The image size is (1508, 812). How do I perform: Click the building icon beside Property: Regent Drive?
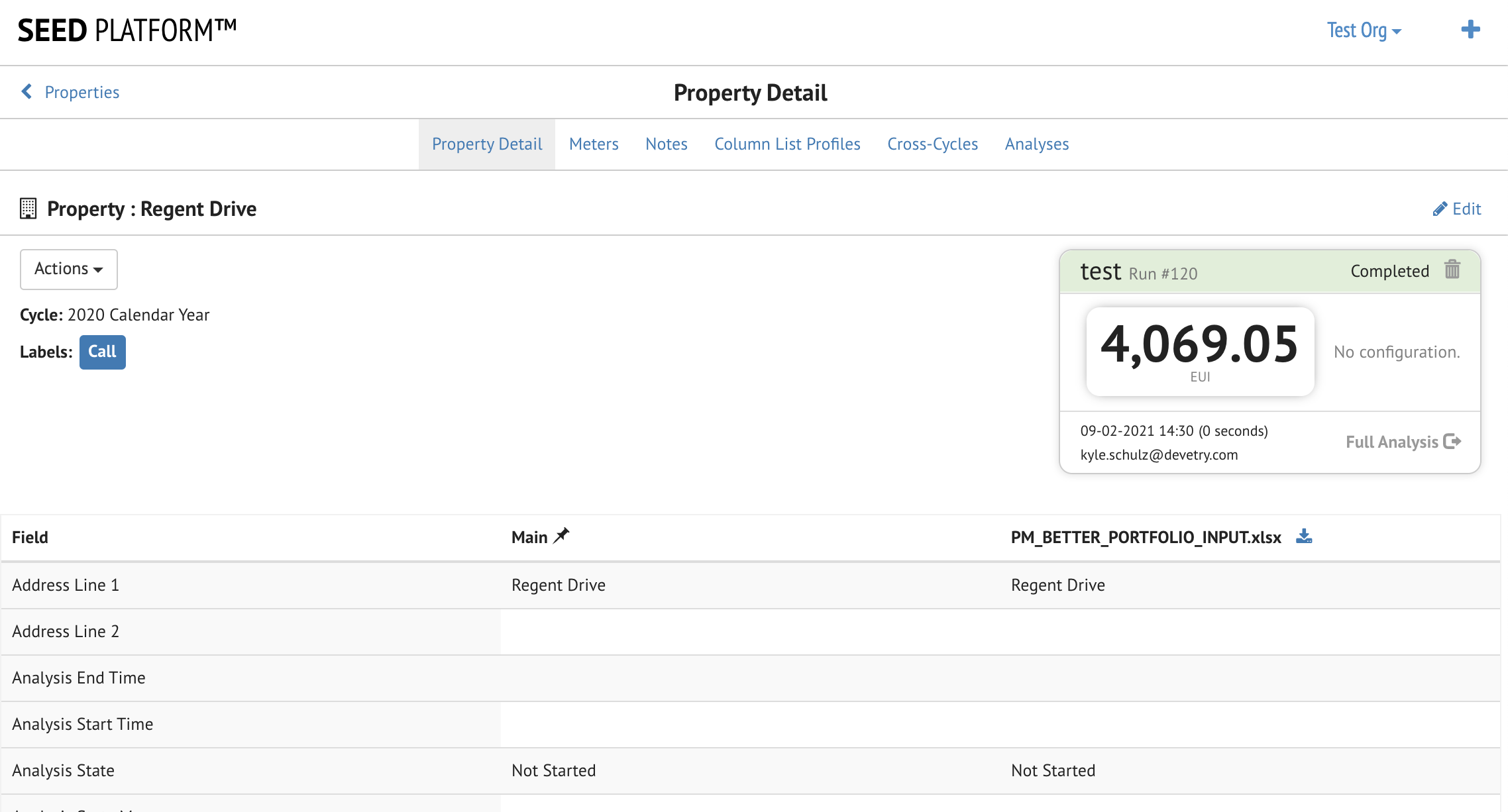click(x=28, y=208)
